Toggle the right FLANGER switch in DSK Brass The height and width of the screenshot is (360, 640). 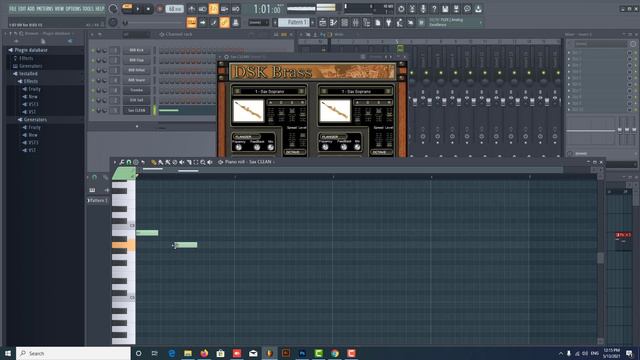333,137
